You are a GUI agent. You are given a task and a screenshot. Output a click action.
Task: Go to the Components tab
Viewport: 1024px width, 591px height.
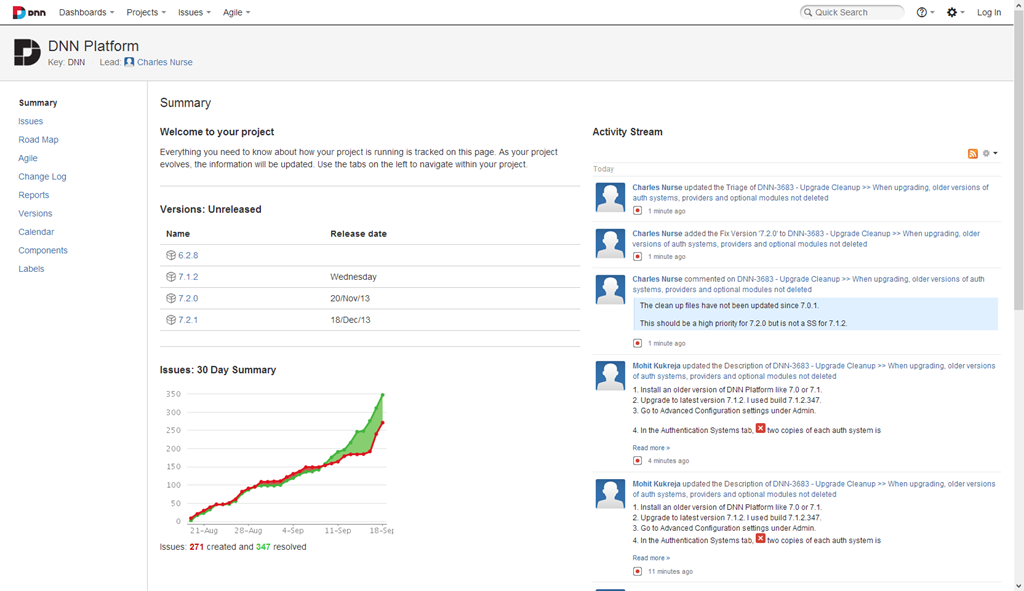(x=43, y=250)
